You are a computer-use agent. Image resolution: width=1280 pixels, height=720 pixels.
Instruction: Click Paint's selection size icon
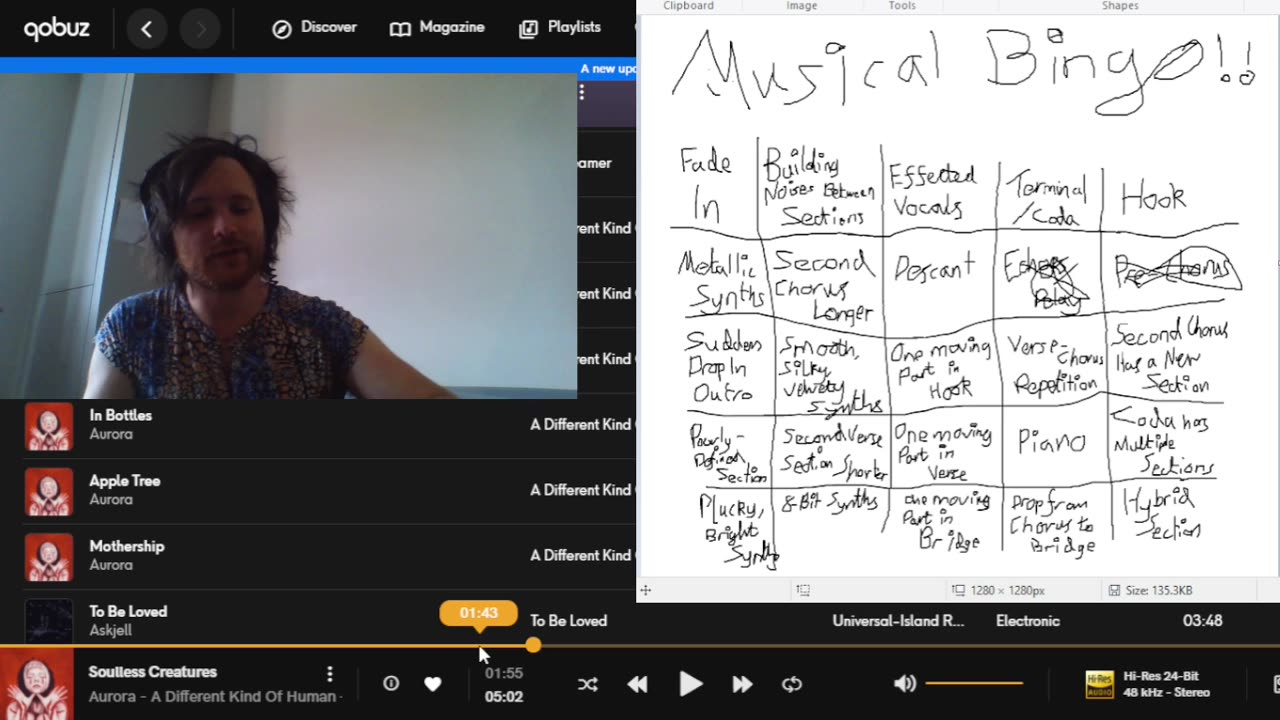(803, 591)
